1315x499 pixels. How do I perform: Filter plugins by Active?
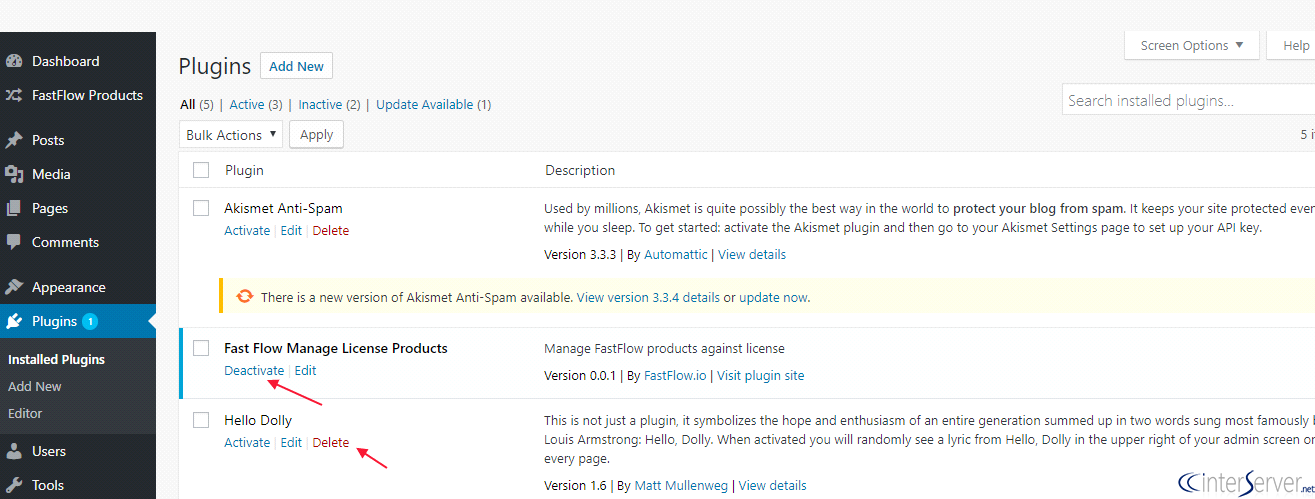(247, 104)
